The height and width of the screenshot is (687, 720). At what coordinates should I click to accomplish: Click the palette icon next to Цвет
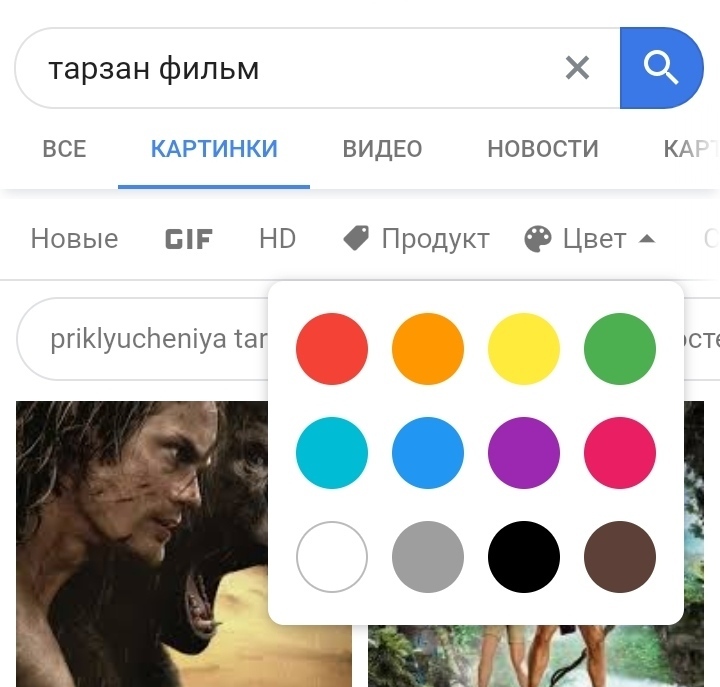(538, 239)
